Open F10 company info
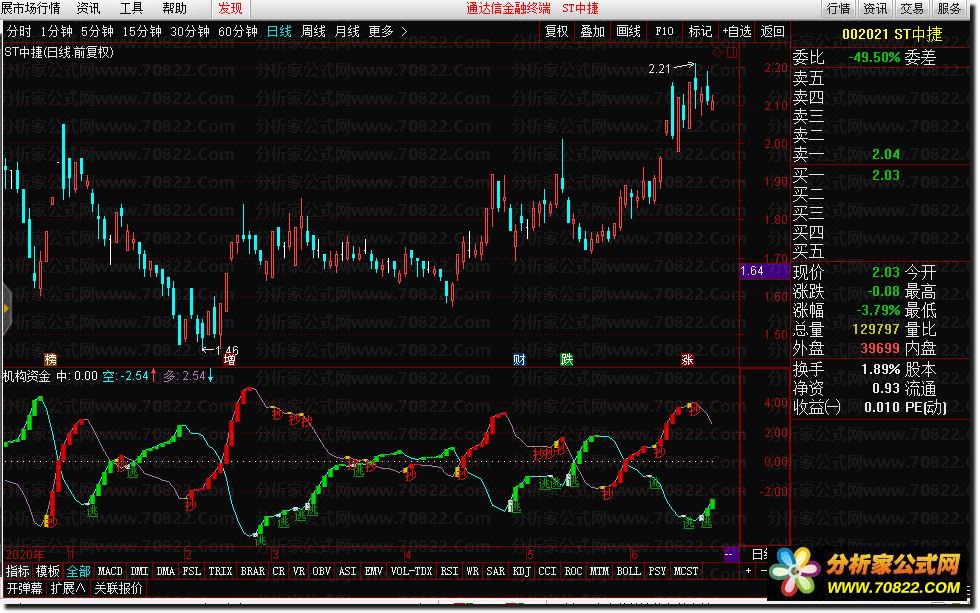The image size is (980, 613). [x=664, y=31]
